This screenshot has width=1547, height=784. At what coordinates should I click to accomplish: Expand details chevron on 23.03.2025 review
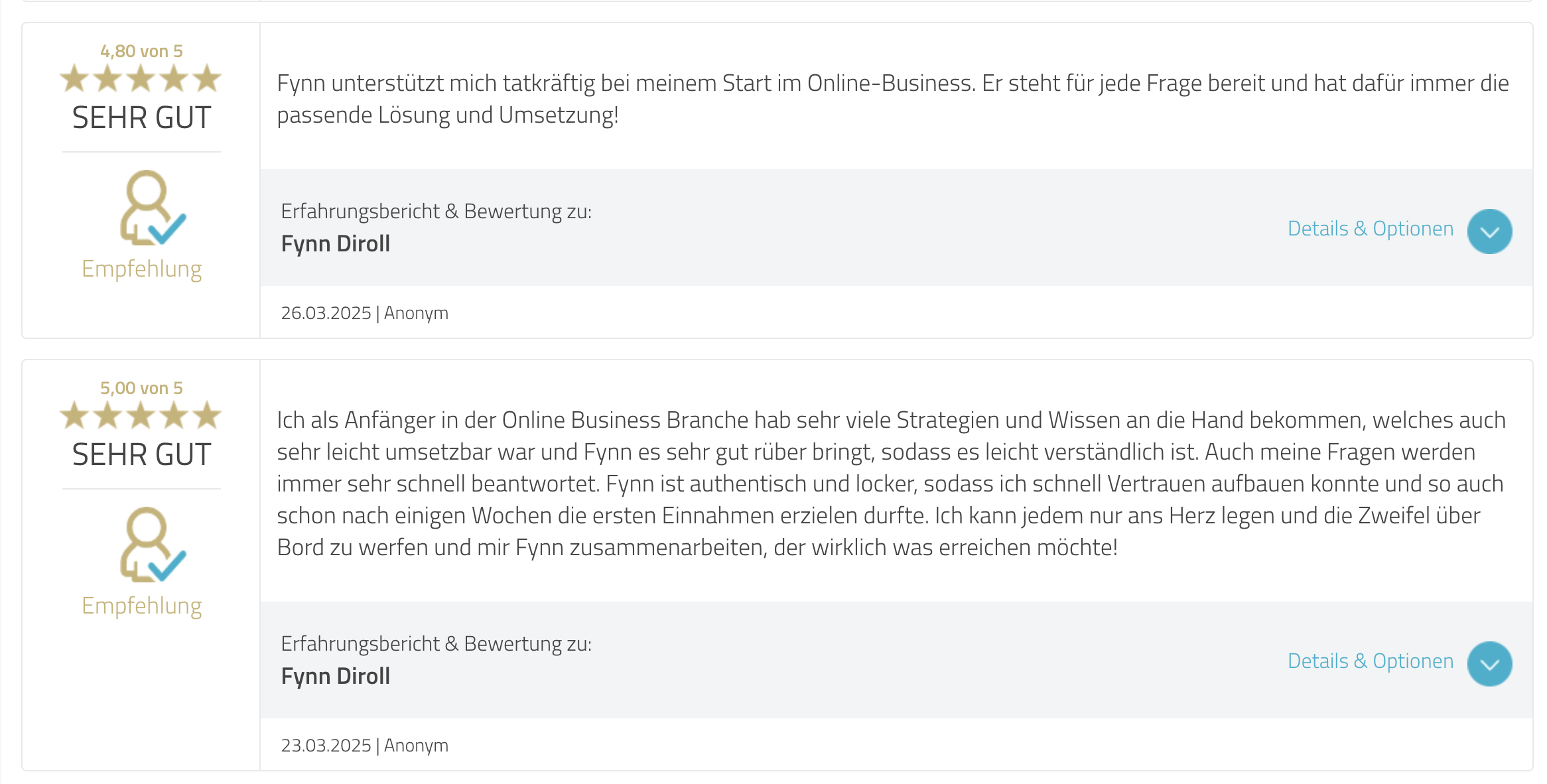click(1489, 664)
